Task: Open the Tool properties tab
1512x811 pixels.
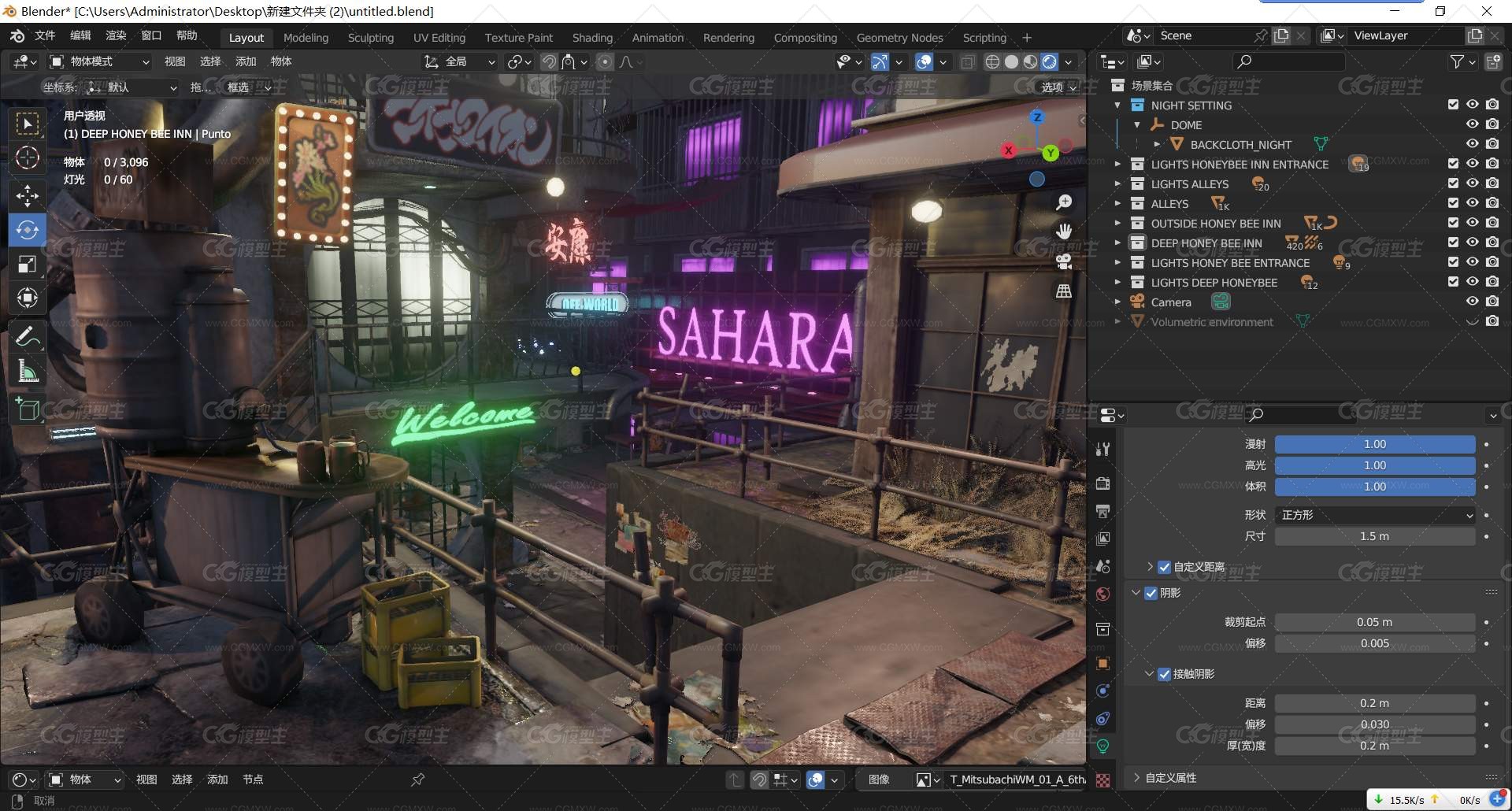Action: 1103,449
